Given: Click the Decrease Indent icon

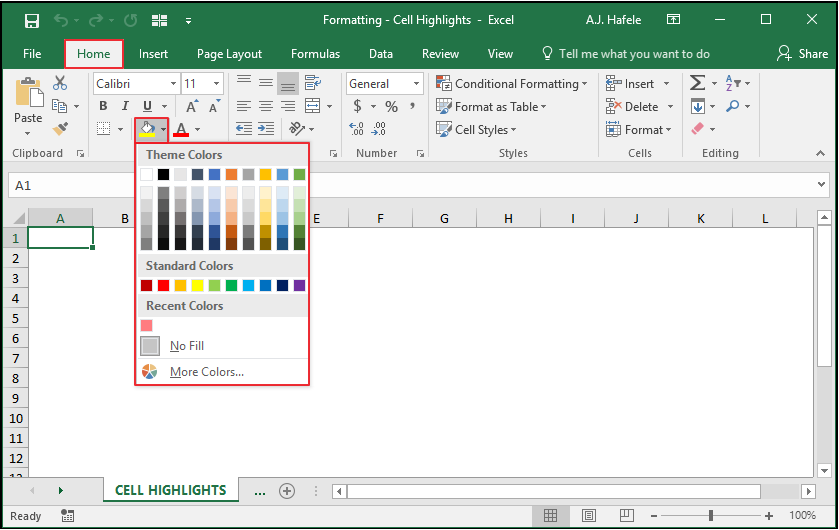Looking at the screenshot, I should click(244, 129).
